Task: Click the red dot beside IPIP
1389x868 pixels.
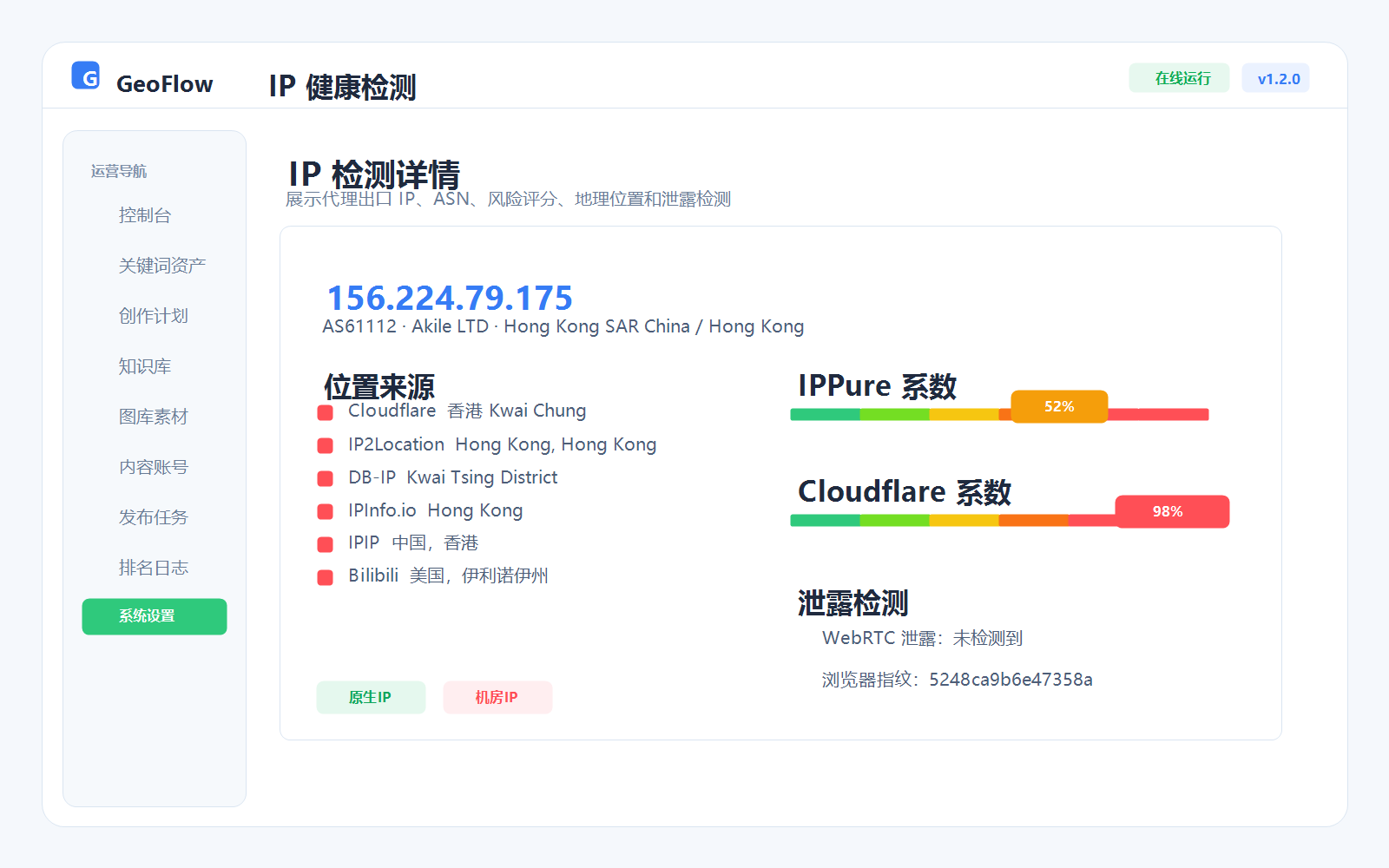Action: pos(326,544)
